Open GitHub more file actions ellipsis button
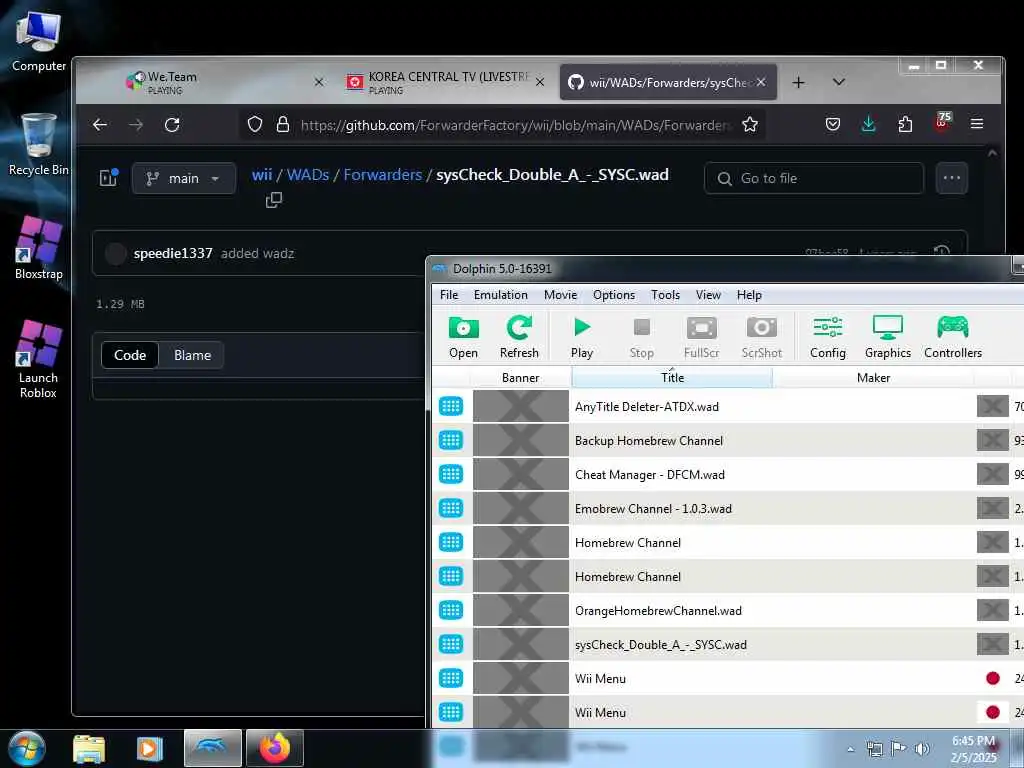The width and height of the screenshot is (1024, 768). [x=952, y=178]
